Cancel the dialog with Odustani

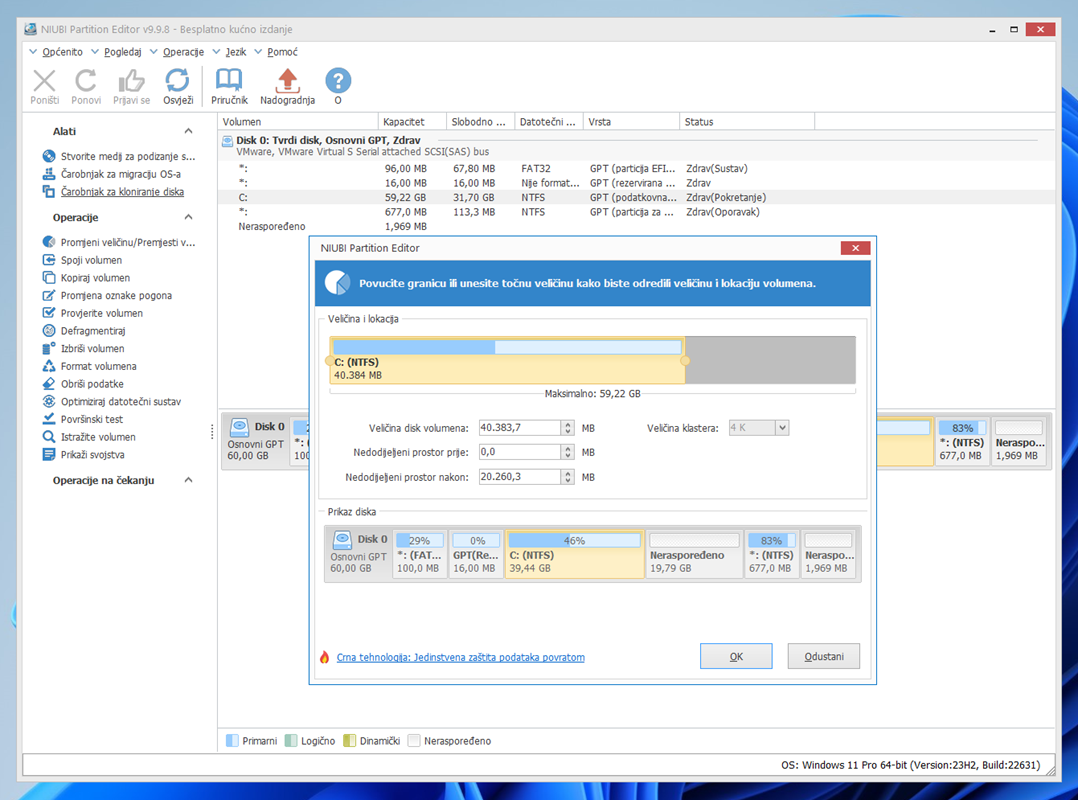pyautogui.click(x=823, y=657)
